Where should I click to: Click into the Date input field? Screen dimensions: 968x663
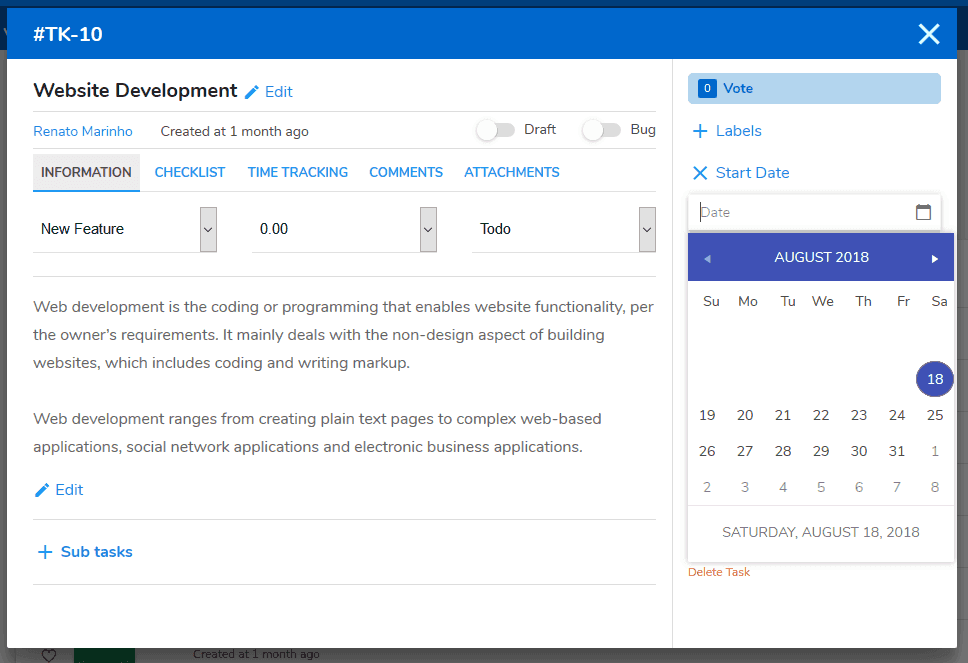coord(800,212)
